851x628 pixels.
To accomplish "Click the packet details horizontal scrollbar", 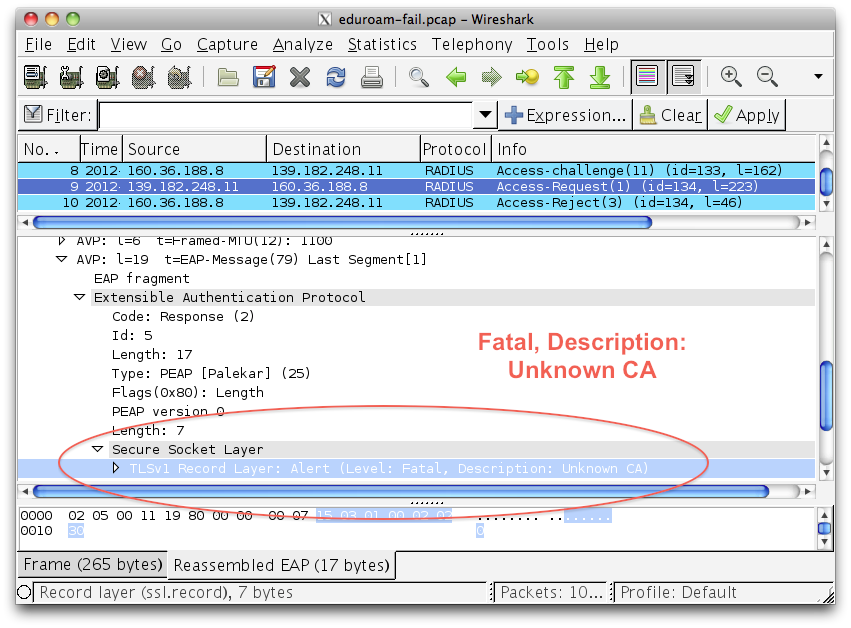I will tap(401, 491).
